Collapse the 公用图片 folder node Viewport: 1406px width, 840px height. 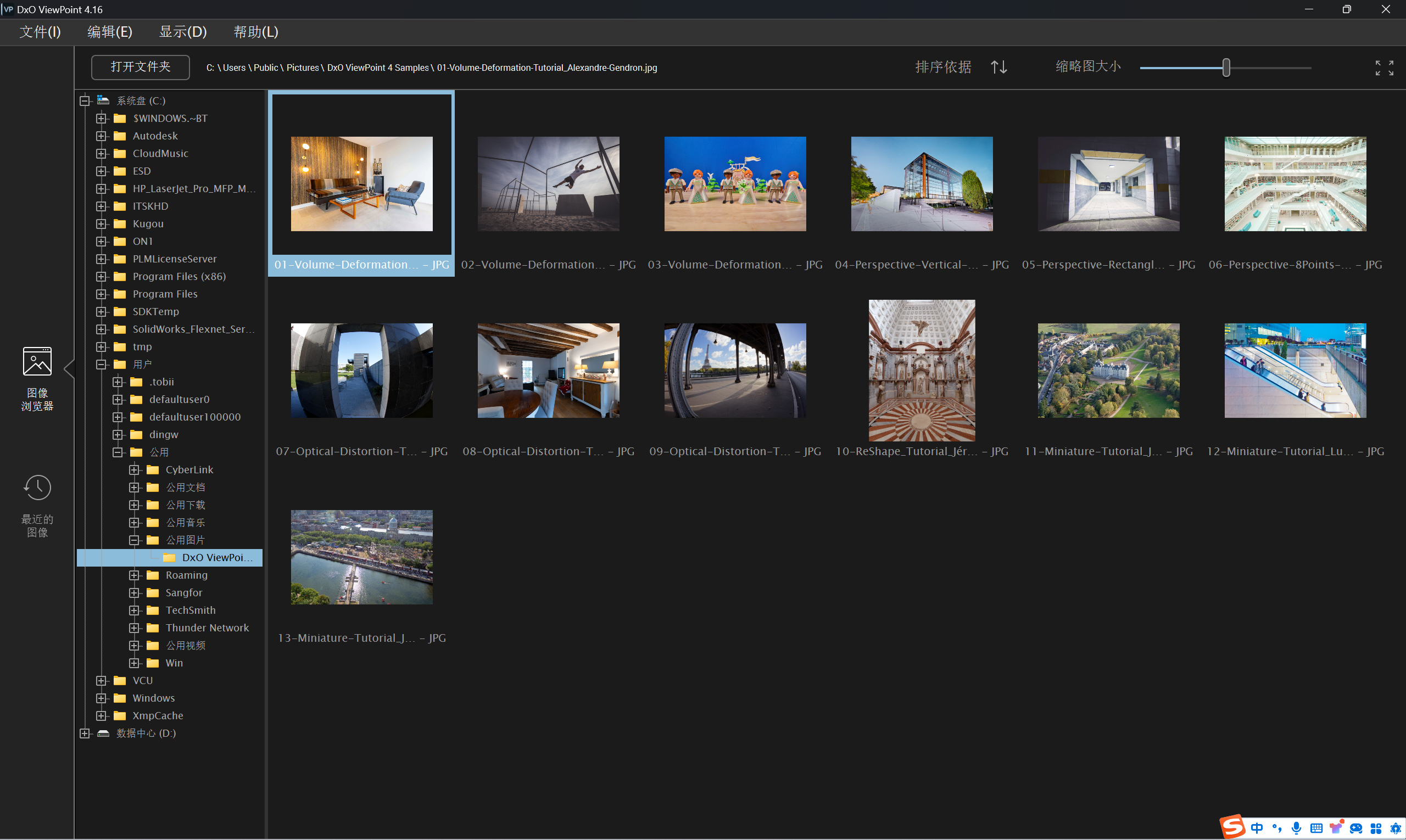point(134,541)
